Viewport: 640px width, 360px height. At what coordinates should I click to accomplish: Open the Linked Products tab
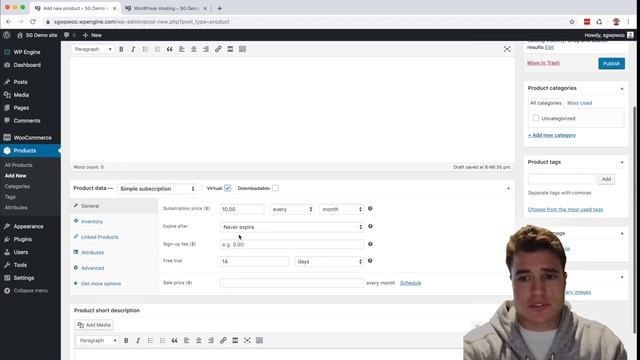click(x=100, y=237)
